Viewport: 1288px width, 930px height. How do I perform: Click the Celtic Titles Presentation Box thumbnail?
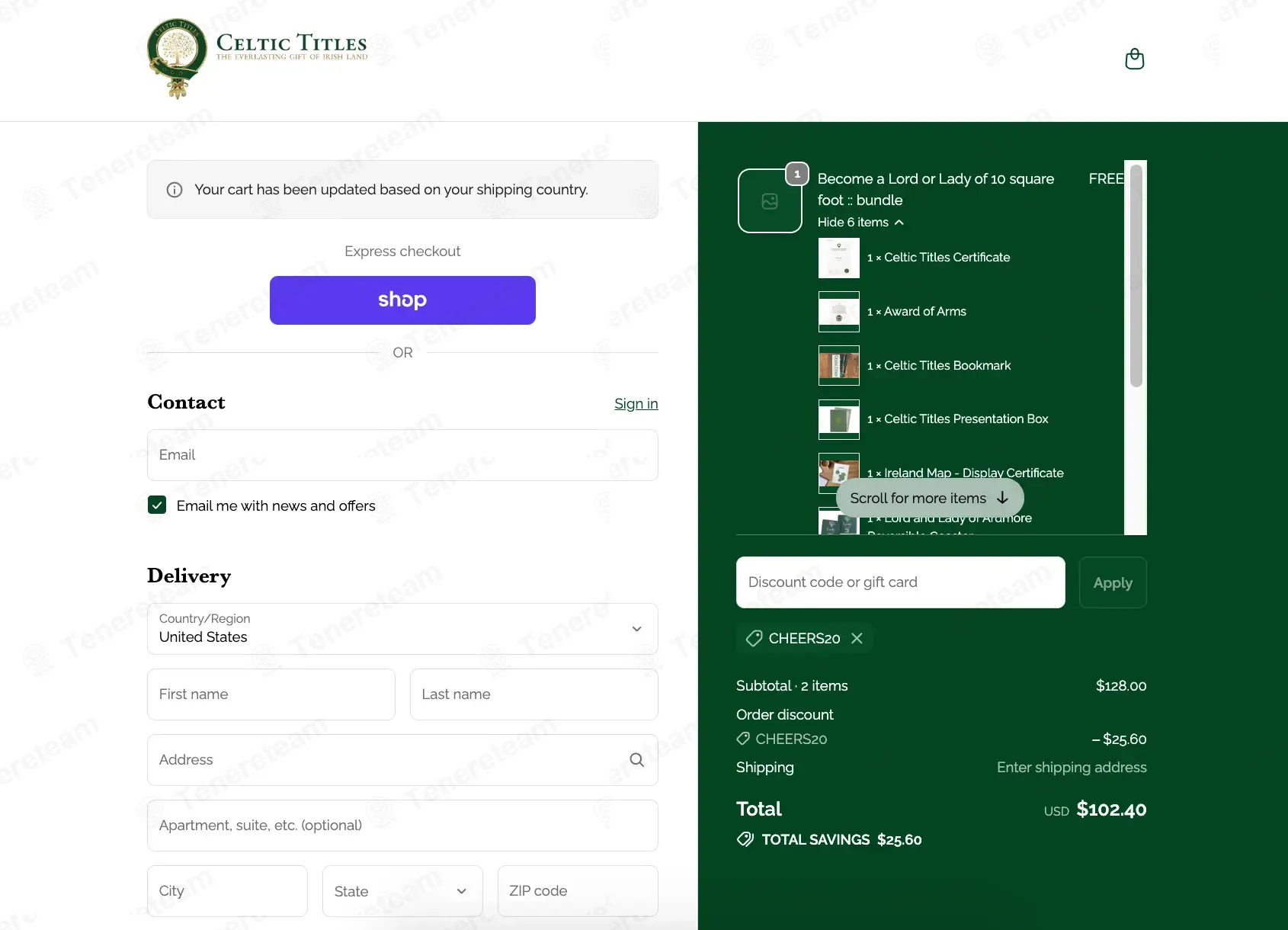(x=838, y=419)
